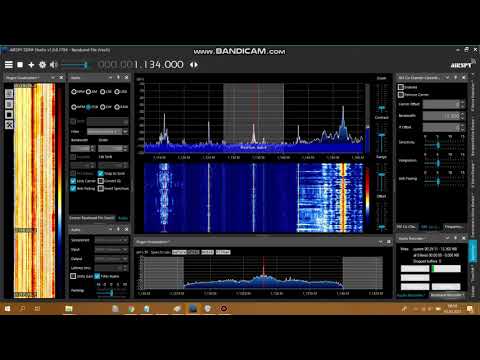Image resolution: width=480 pixels, height=360 pixels.
Task: Enable the Invert Spectrum checkbox
Action: [101, 189]
